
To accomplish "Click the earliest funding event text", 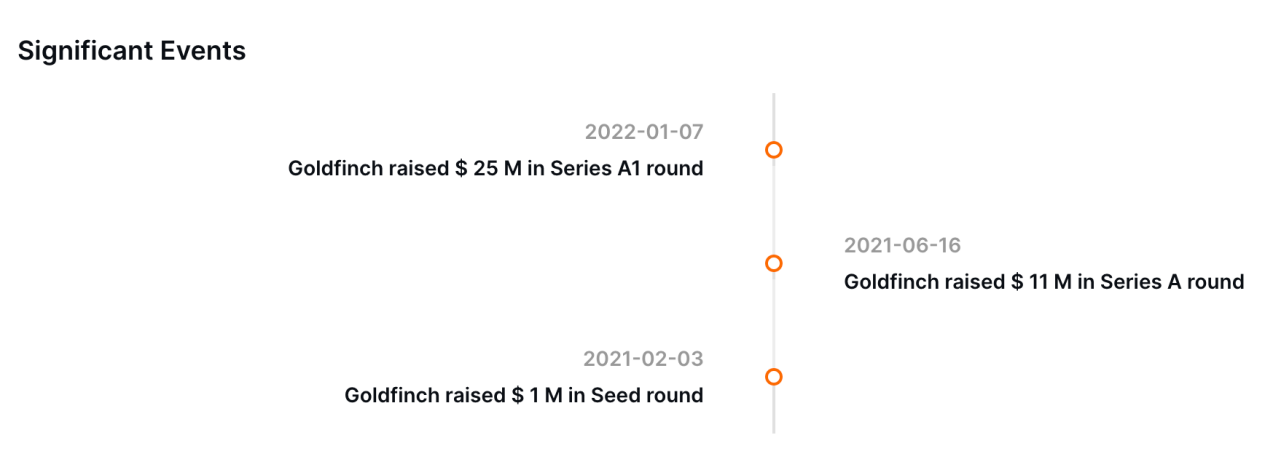I will click(523, 395).
